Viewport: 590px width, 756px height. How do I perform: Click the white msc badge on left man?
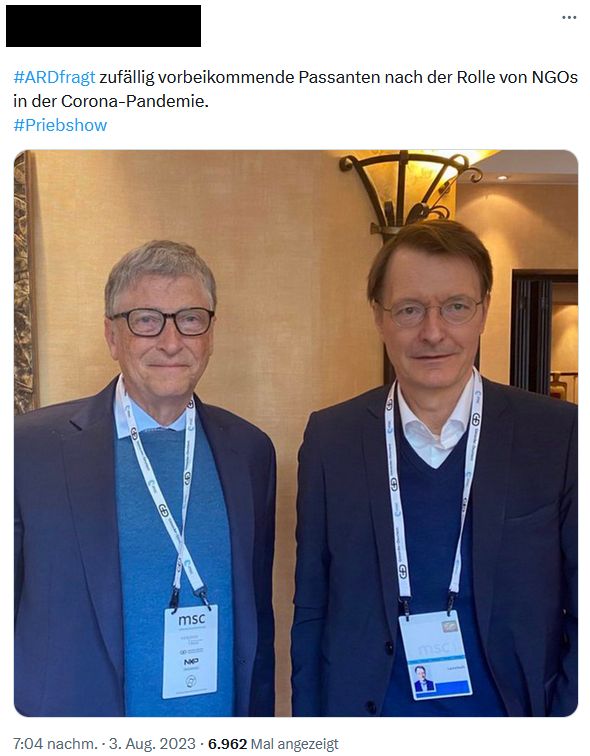(x=190, y=651)
